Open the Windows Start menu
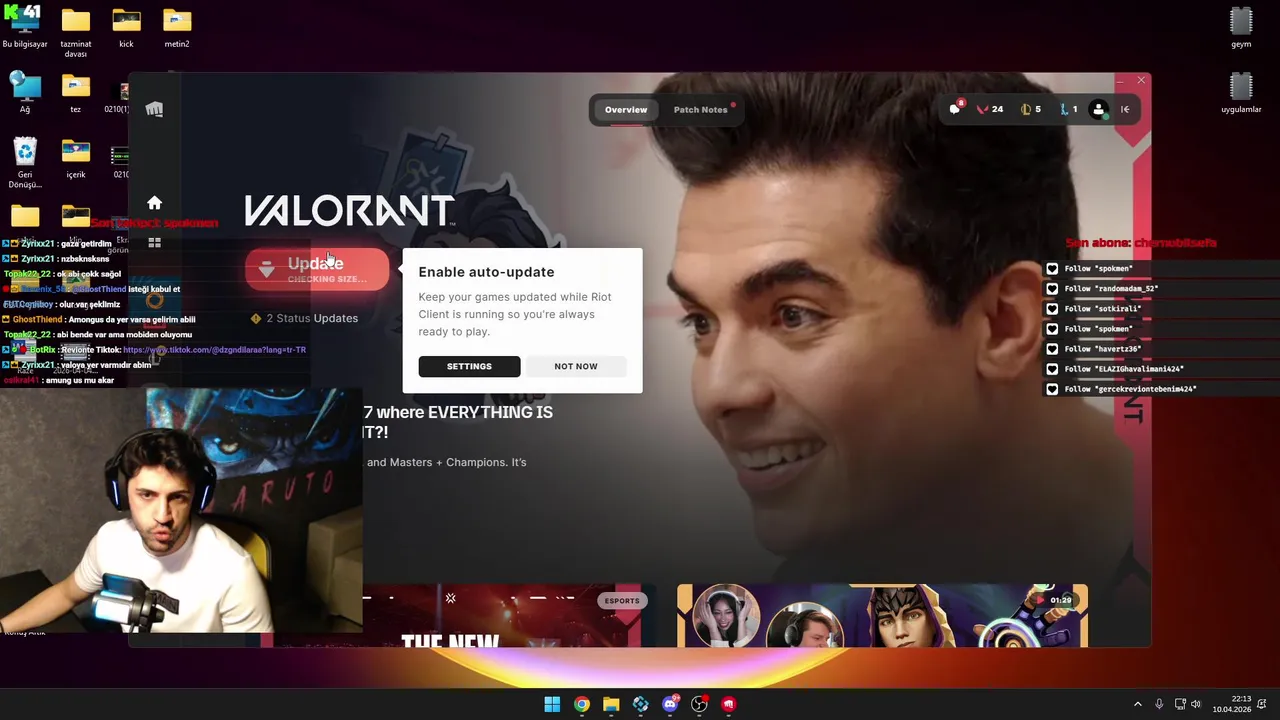This screenshot has height=720, width=1280. point(552,704)
